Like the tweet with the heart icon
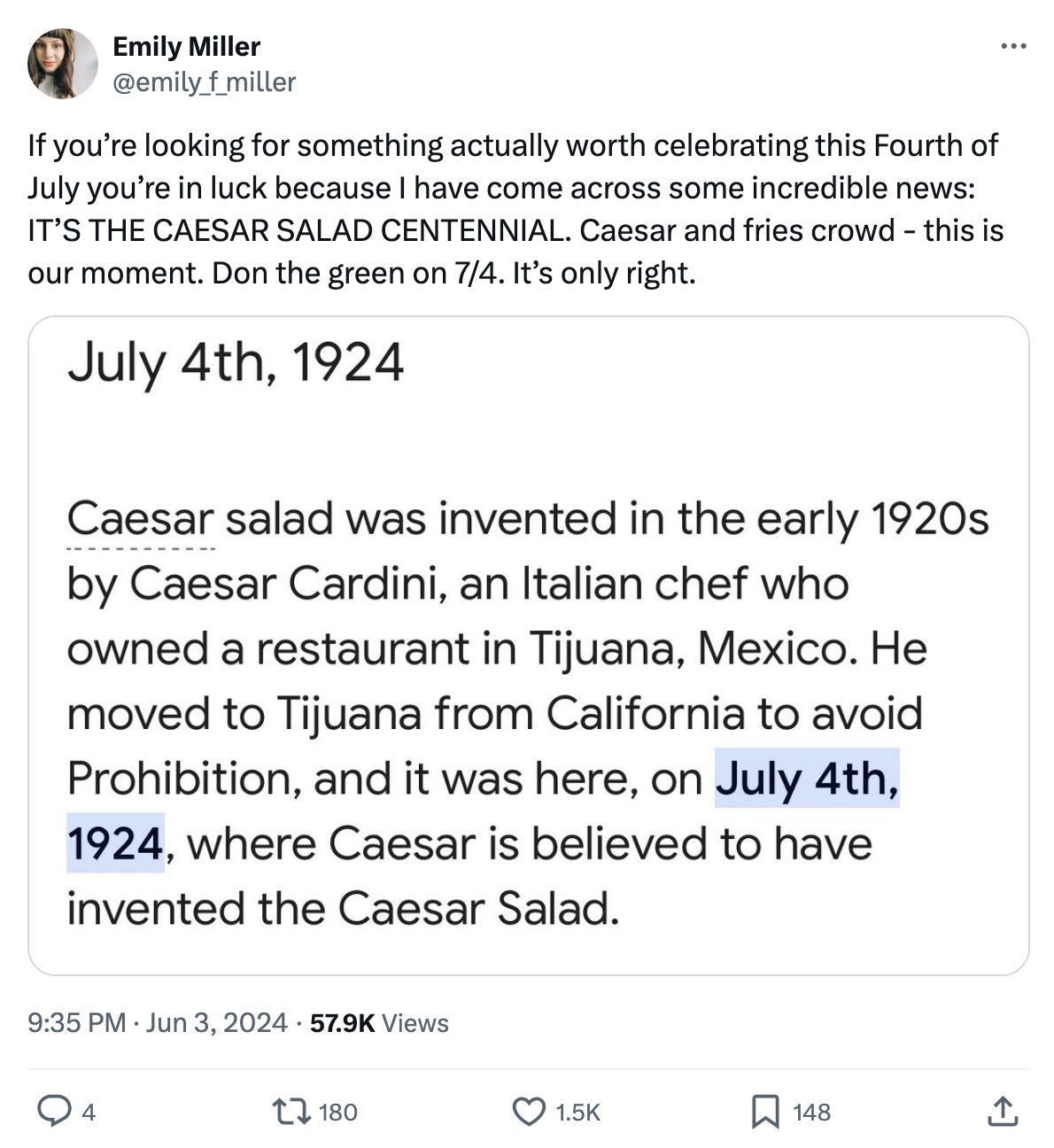Screen dimensions: 1054x1148 point(530,1111)
